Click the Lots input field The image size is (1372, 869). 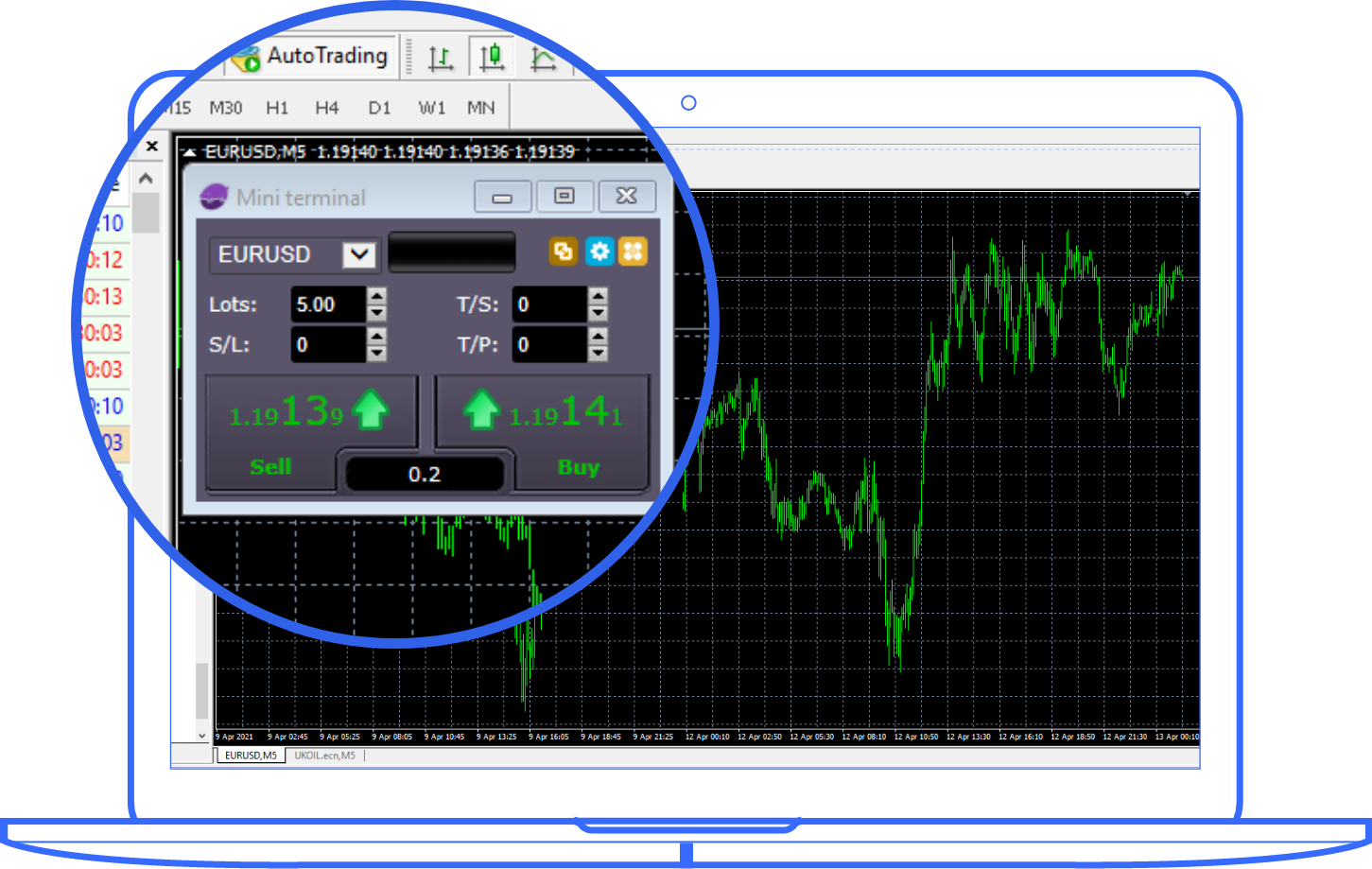[x=327, y=304]
